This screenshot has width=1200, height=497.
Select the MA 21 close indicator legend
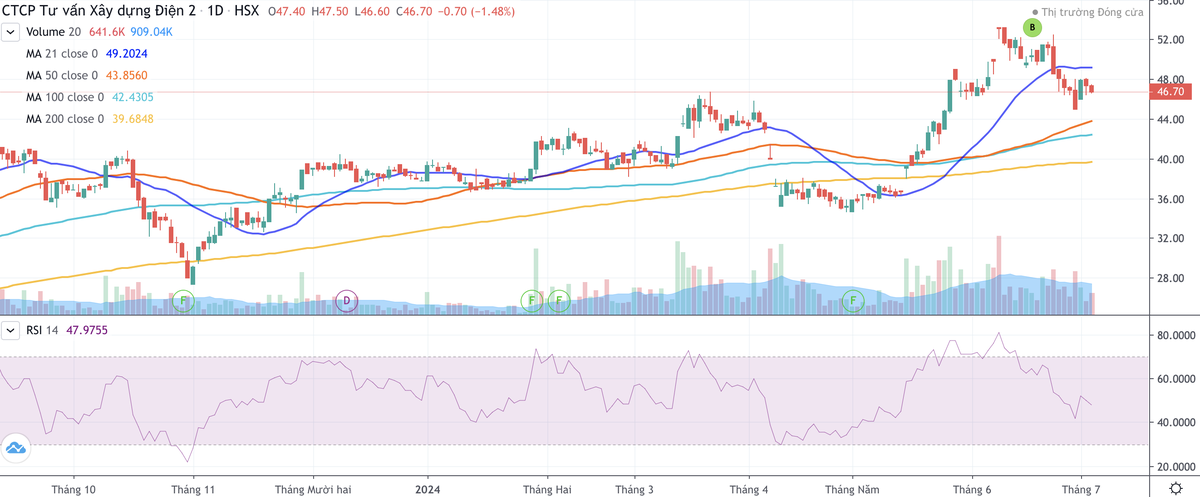63,54
